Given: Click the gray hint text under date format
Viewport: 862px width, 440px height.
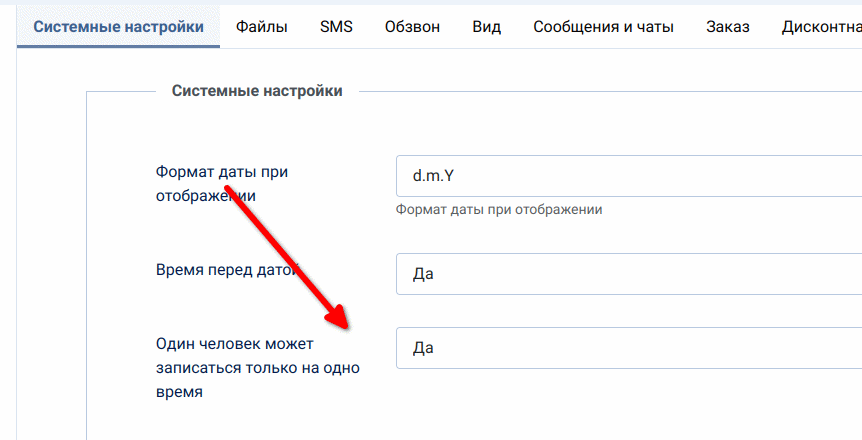Looking at the screenshot, I should [499, 210].
